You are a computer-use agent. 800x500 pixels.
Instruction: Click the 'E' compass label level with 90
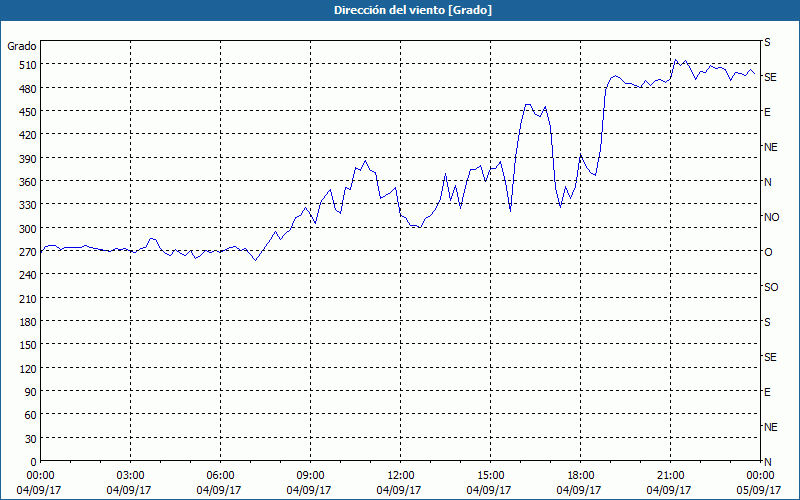pyautogui.click(x=767, y=392)
